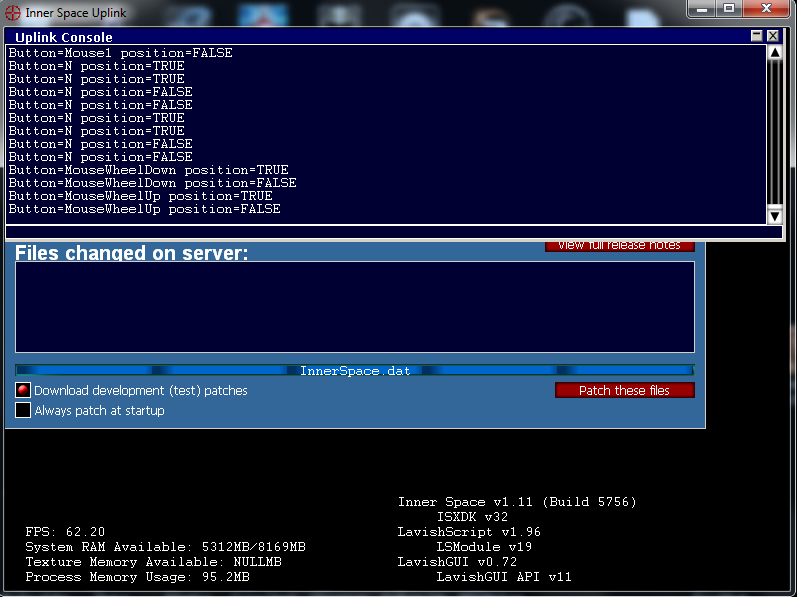Click 'LSModule v19' version text
797x597 pixels.
[x=484, y=547]
